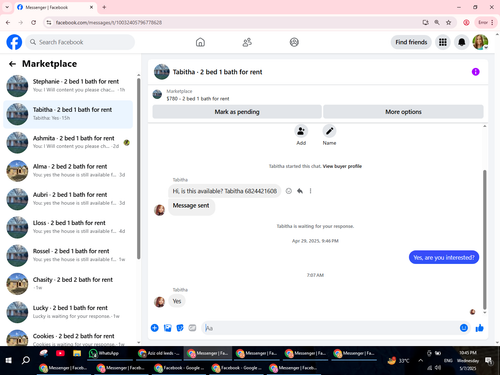Bookmark this page with star icon
The height and width of the screenshot is (375, 500).
(449, 22)
